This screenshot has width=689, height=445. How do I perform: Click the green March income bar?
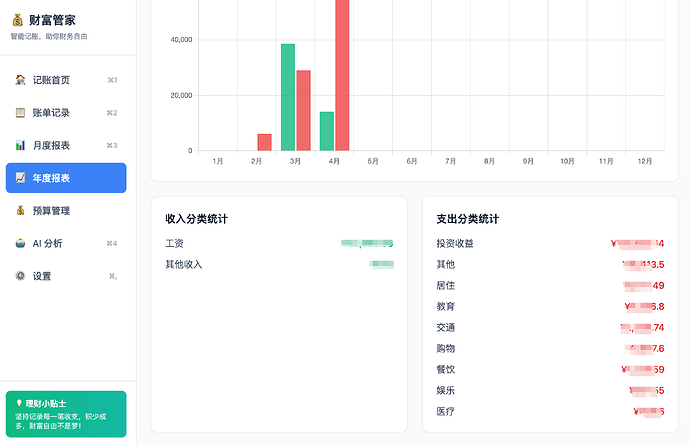(288, 97)
